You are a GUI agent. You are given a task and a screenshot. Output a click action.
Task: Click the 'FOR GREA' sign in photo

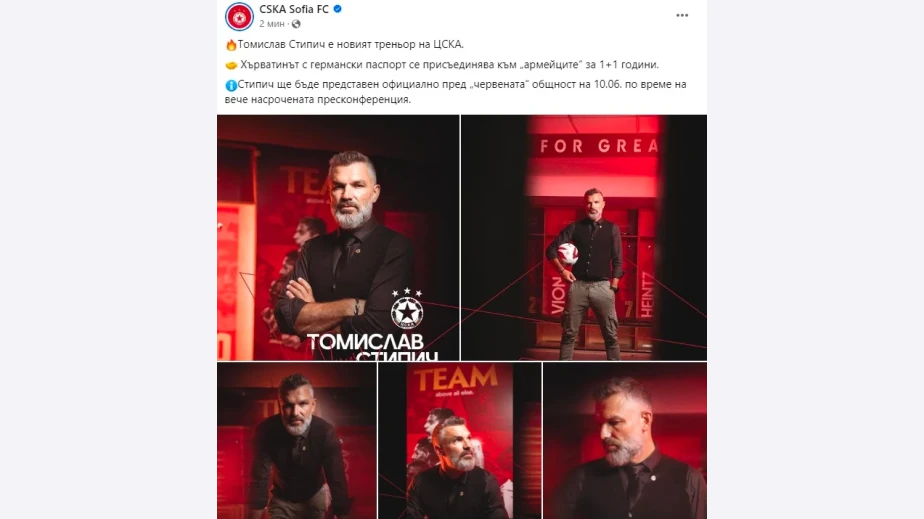599,146
